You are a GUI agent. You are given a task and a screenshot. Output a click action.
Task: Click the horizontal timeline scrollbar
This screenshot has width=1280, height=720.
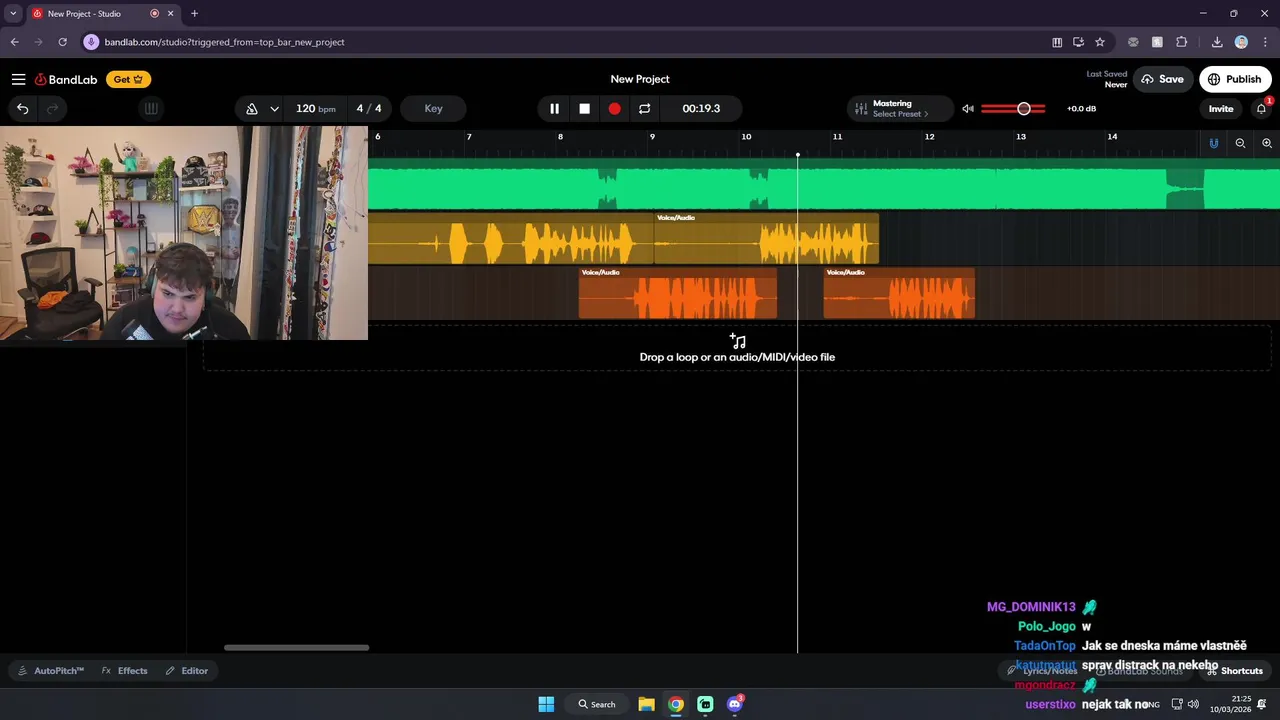point(296,647)
